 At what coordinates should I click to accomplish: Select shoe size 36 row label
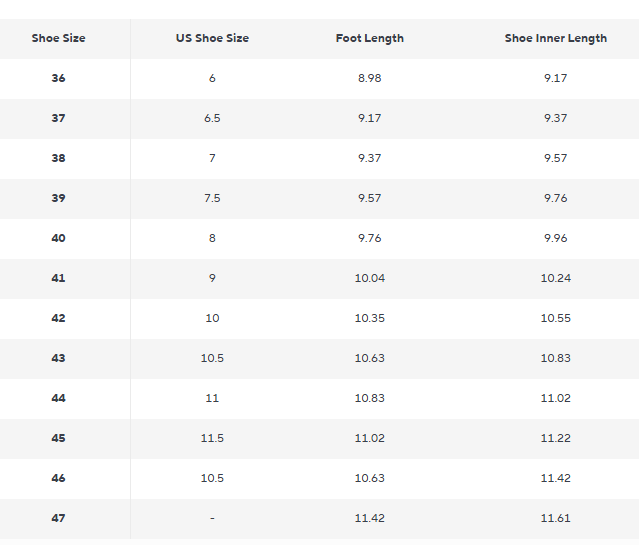58,78
